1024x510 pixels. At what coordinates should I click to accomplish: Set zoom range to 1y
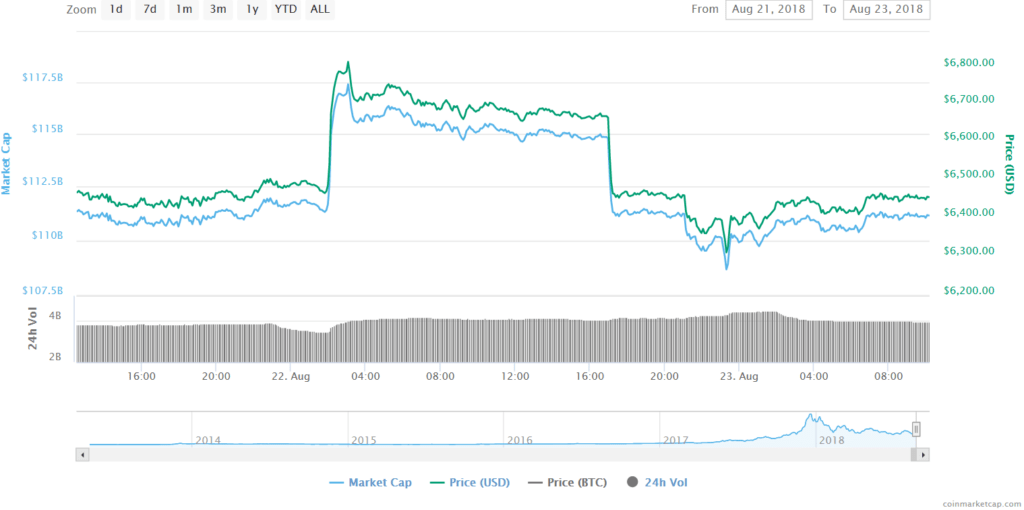click(x=252, y=10)
